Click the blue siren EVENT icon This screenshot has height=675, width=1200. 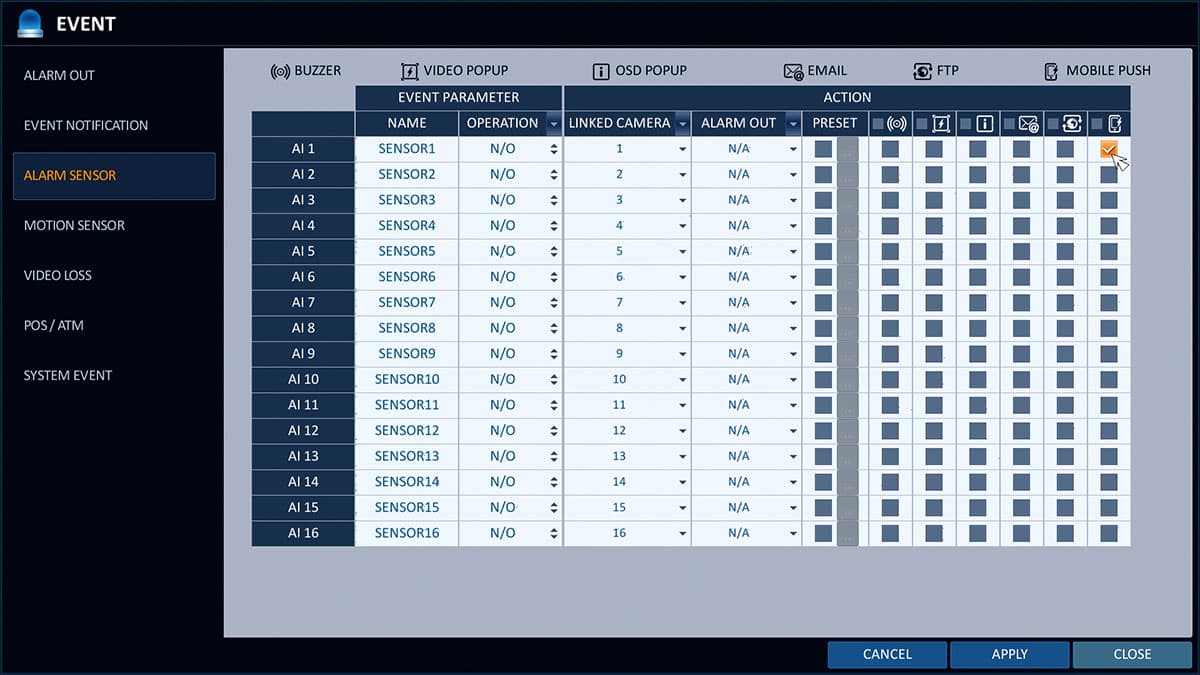31,22
